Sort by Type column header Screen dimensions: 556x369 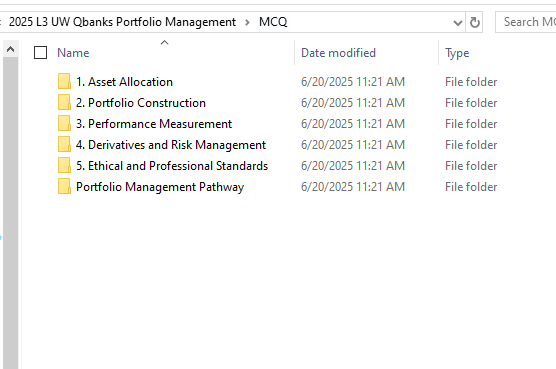pos(457,53)
